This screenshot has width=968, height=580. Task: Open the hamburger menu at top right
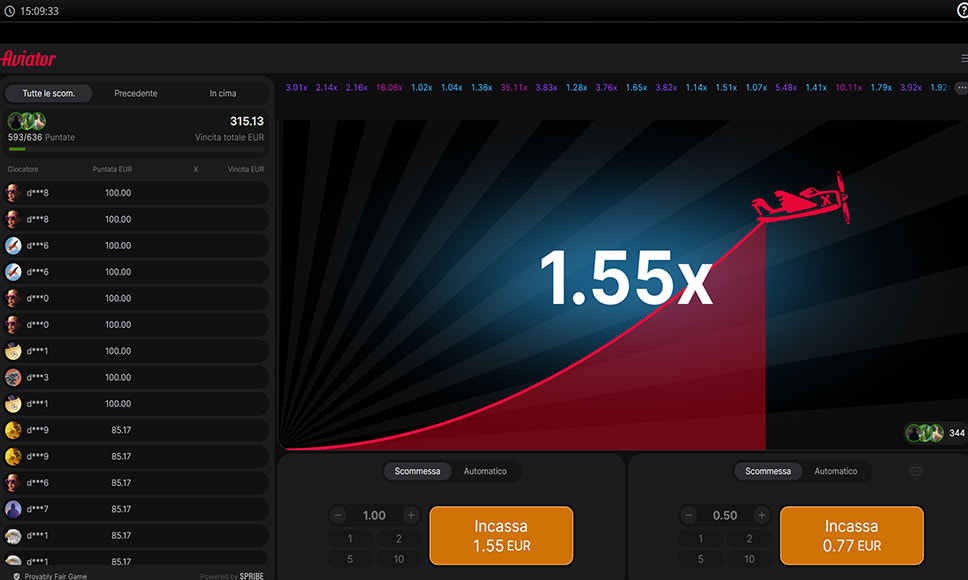coord(964,59)
